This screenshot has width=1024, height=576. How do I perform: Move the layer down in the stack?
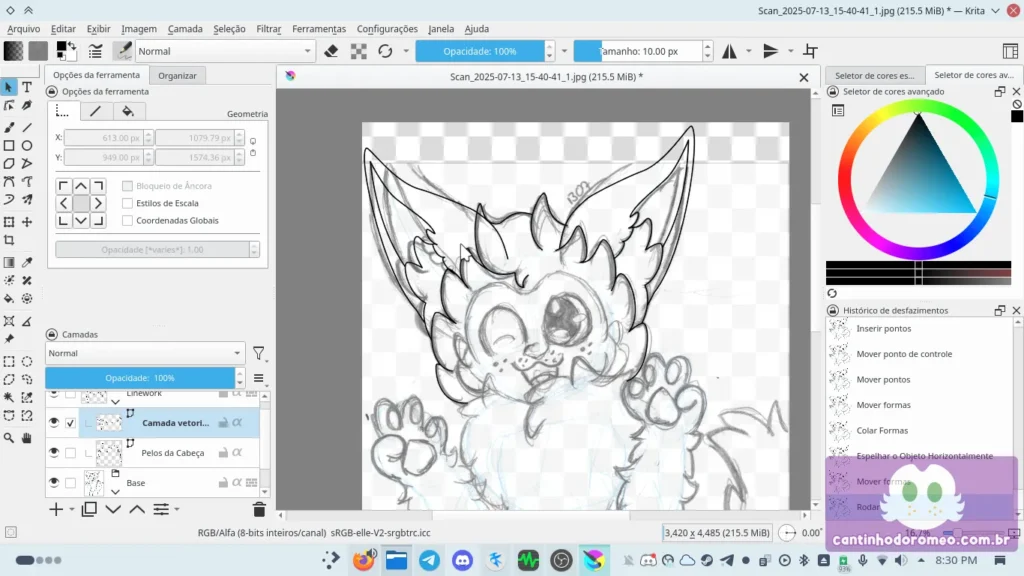click(113, 509)
